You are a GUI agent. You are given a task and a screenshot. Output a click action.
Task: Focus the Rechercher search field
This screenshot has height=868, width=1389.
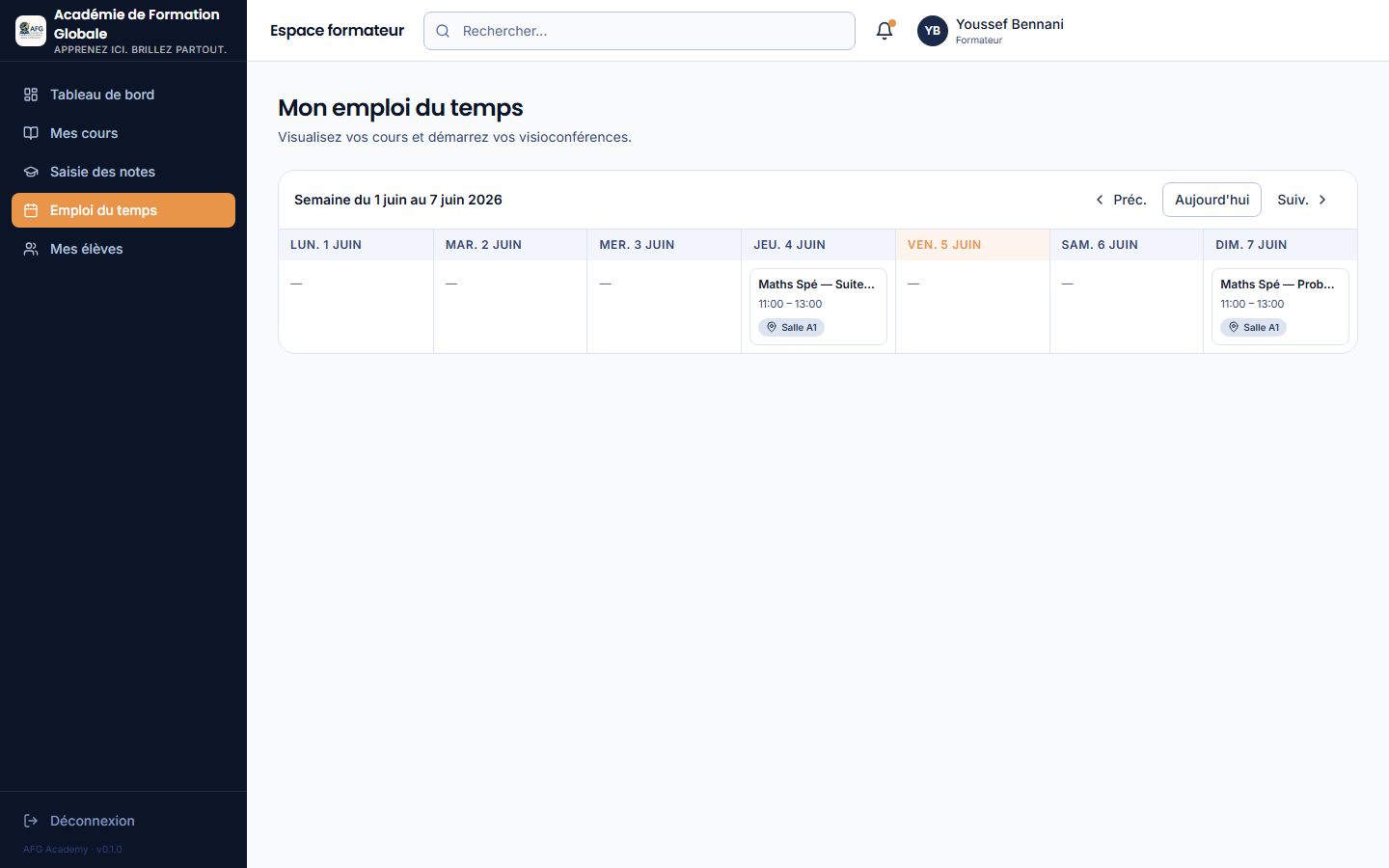640,31
